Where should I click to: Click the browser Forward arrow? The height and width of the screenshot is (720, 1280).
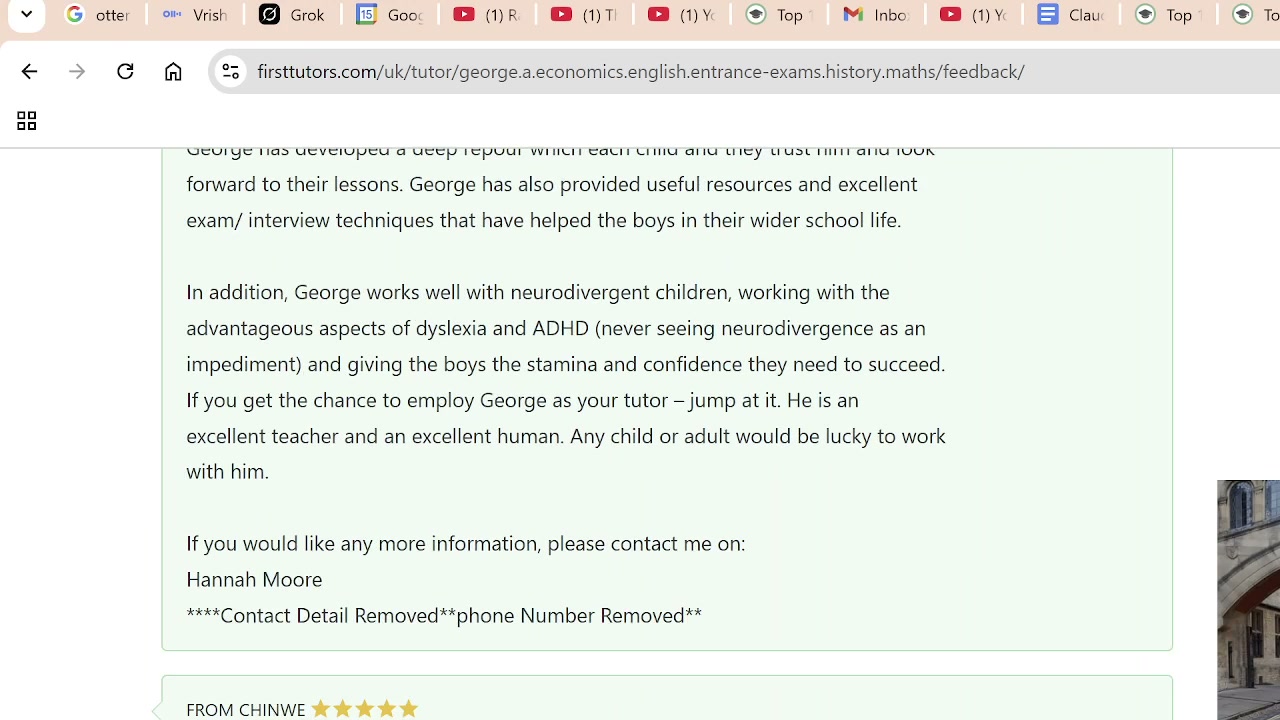[x=77, y=72]
